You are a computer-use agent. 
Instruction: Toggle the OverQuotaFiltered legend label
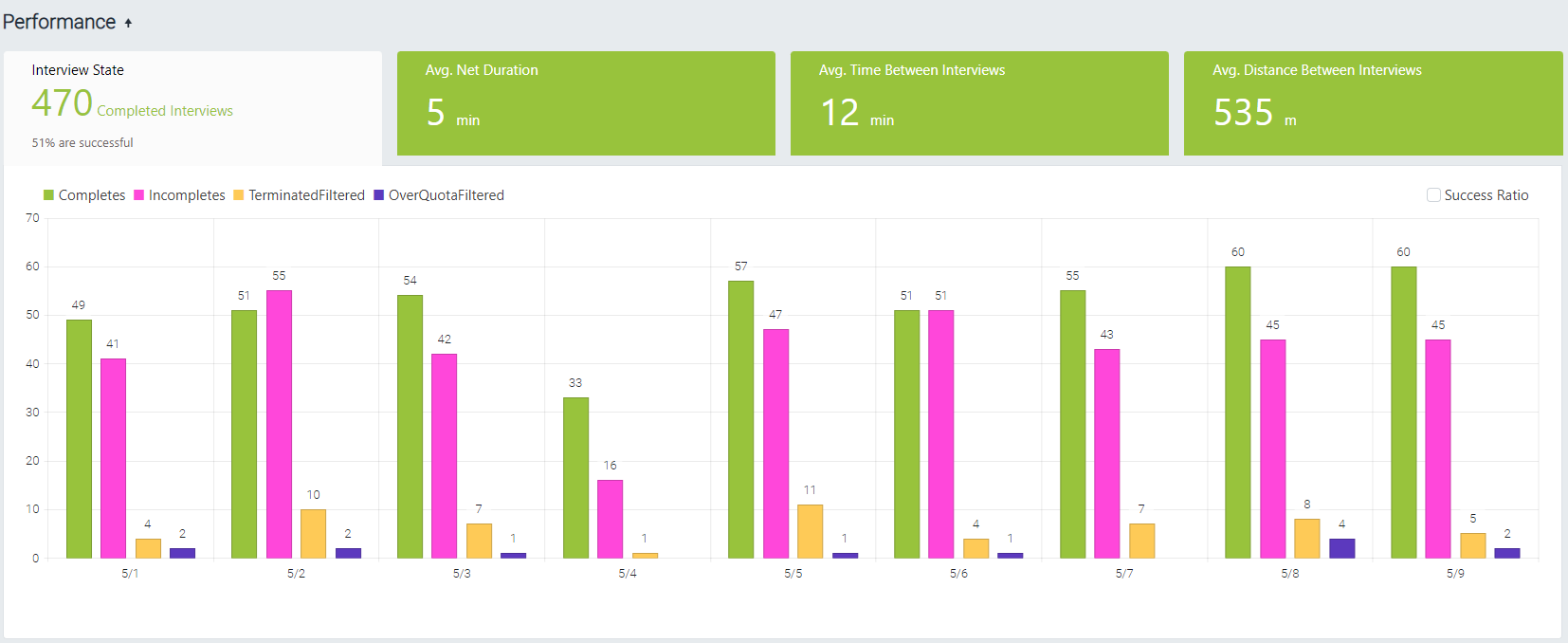(x=446, y=195)
